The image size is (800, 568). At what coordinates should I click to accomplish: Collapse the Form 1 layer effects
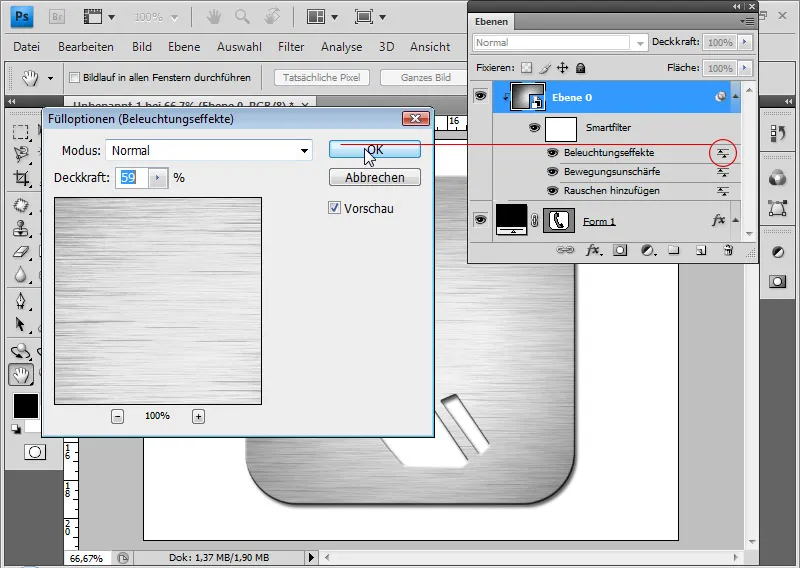point(735,220)
